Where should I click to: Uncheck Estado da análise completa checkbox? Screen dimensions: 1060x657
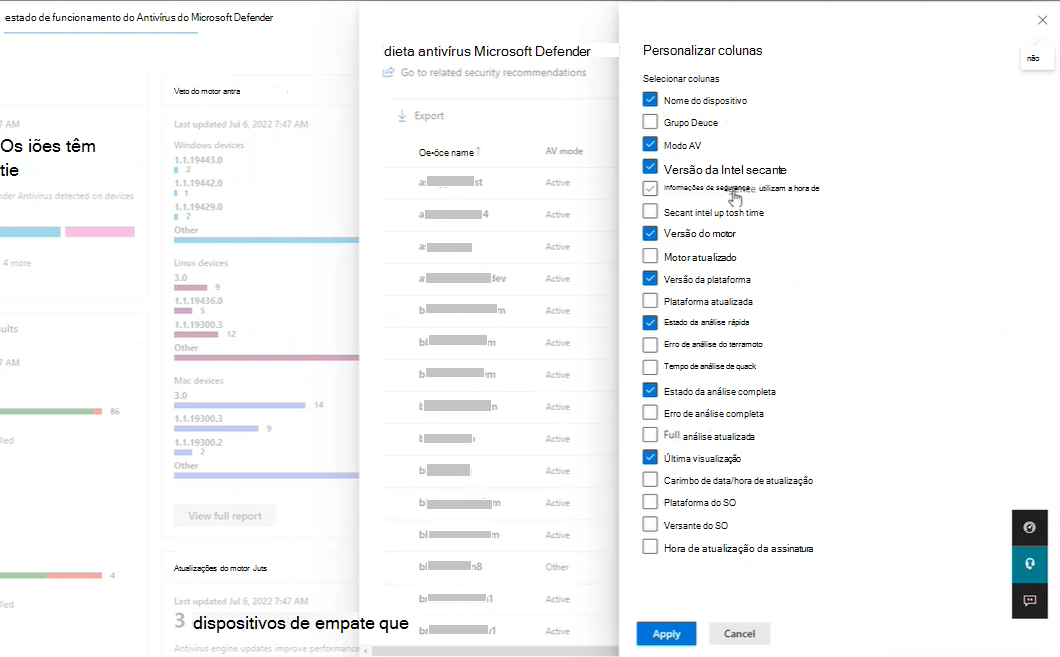coord(650,390)
